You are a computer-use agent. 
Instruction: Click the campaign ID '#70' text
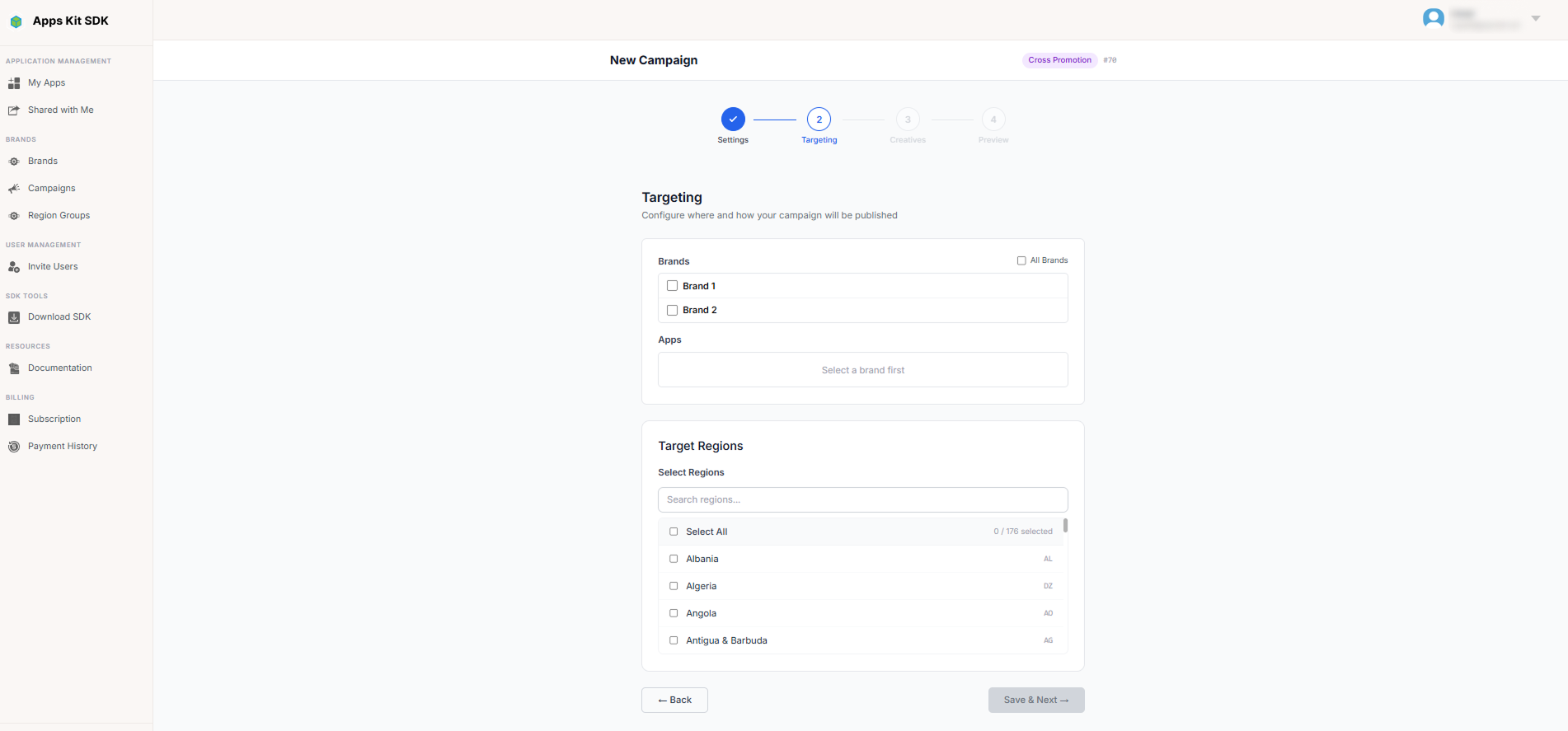(1110, 60)
